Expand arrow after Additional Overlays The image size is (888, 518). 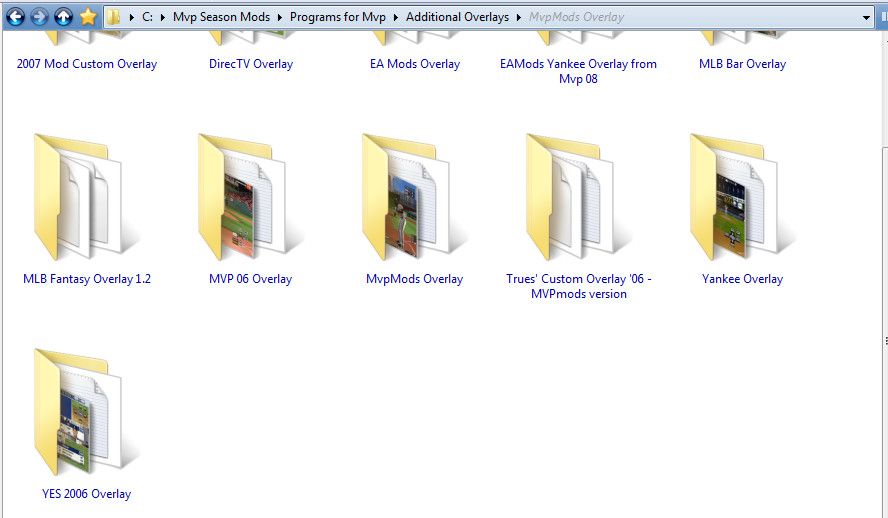click(518, 18)
